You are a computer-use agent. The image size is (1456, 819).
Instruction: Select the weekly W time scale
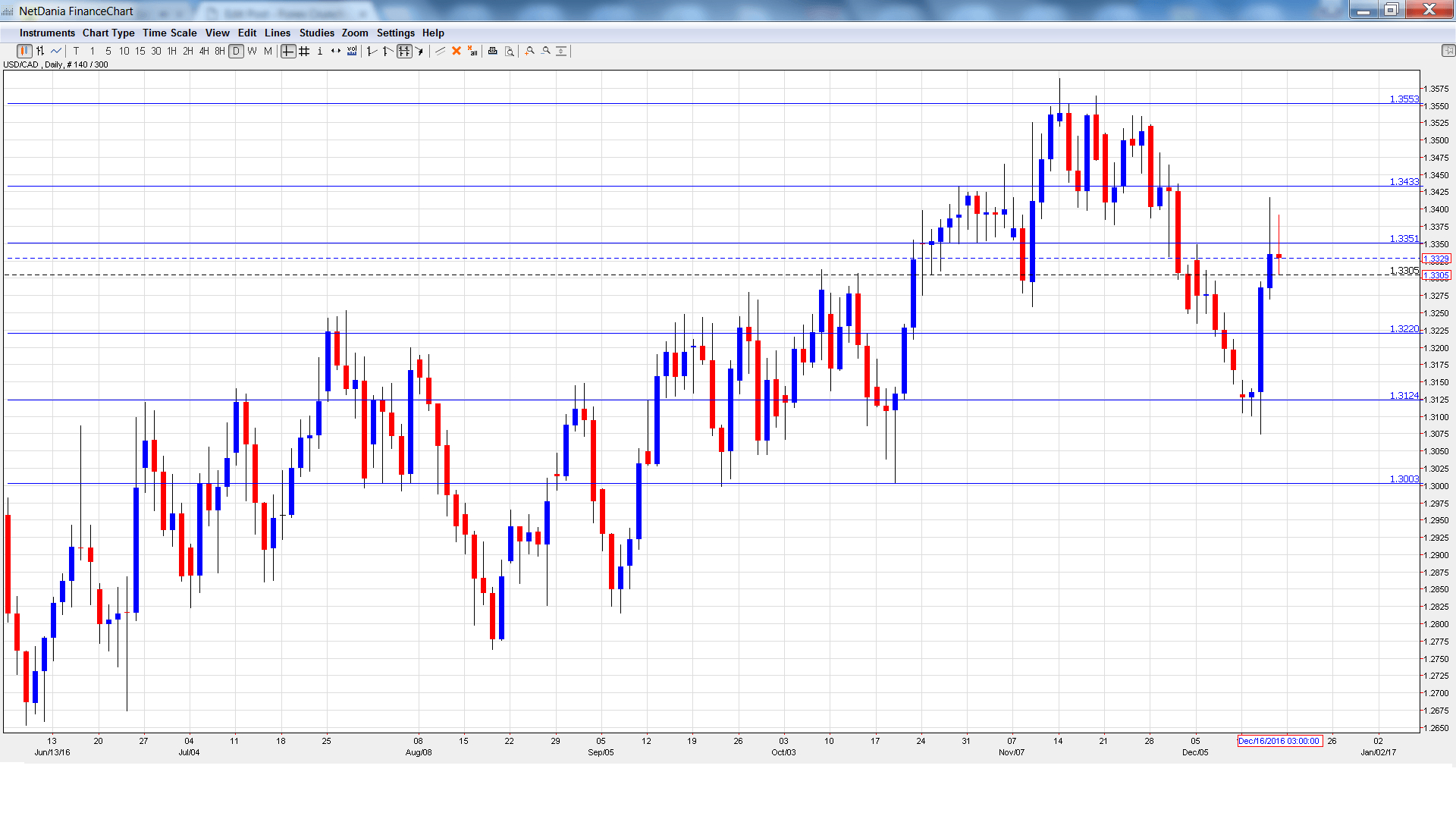coord(253,51)
